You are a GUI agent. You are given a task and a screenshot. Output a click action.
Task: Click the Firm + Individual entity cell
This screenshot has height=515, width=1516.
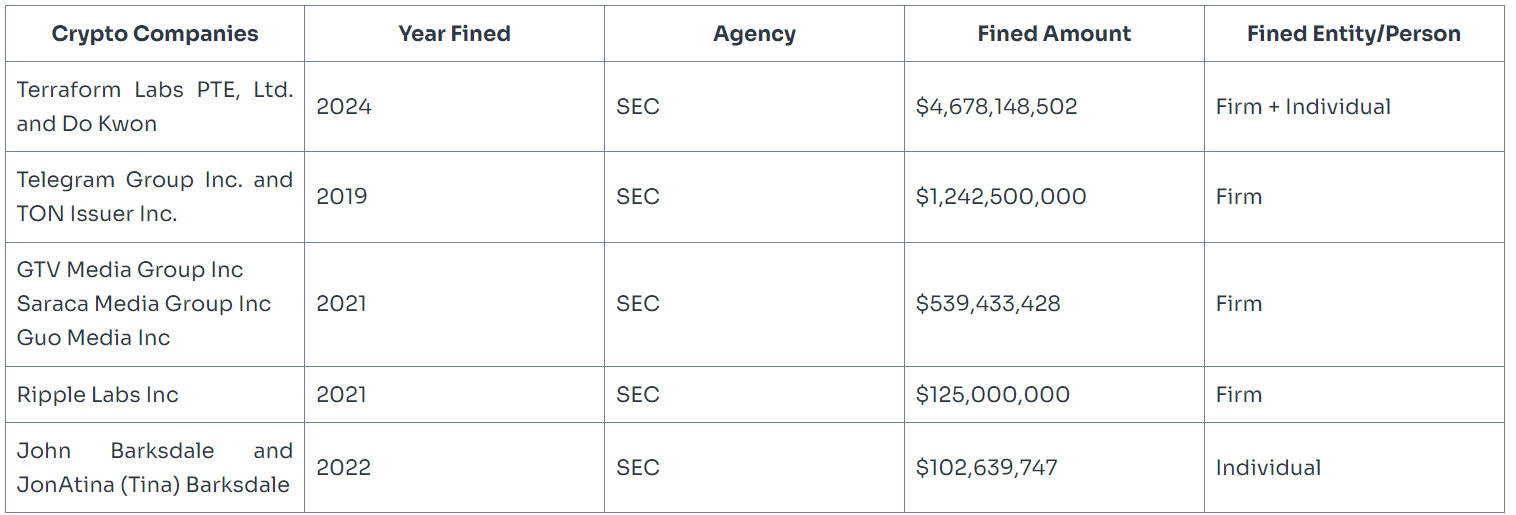pos(1303,107)
